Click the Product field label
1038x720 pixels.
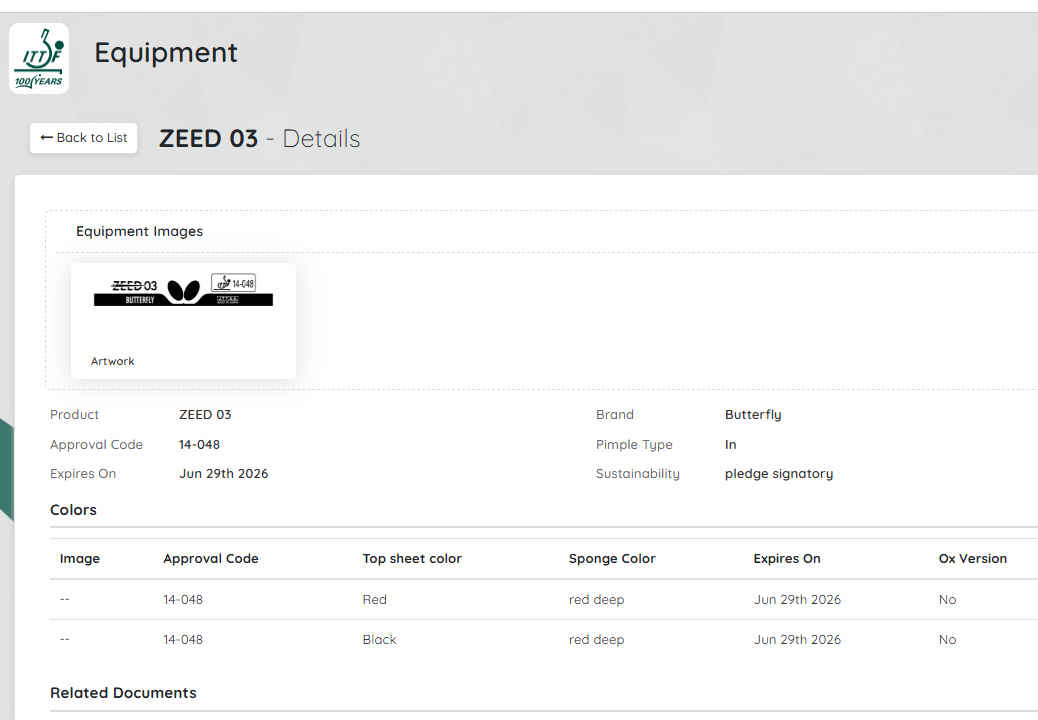(x=74, y=415)
